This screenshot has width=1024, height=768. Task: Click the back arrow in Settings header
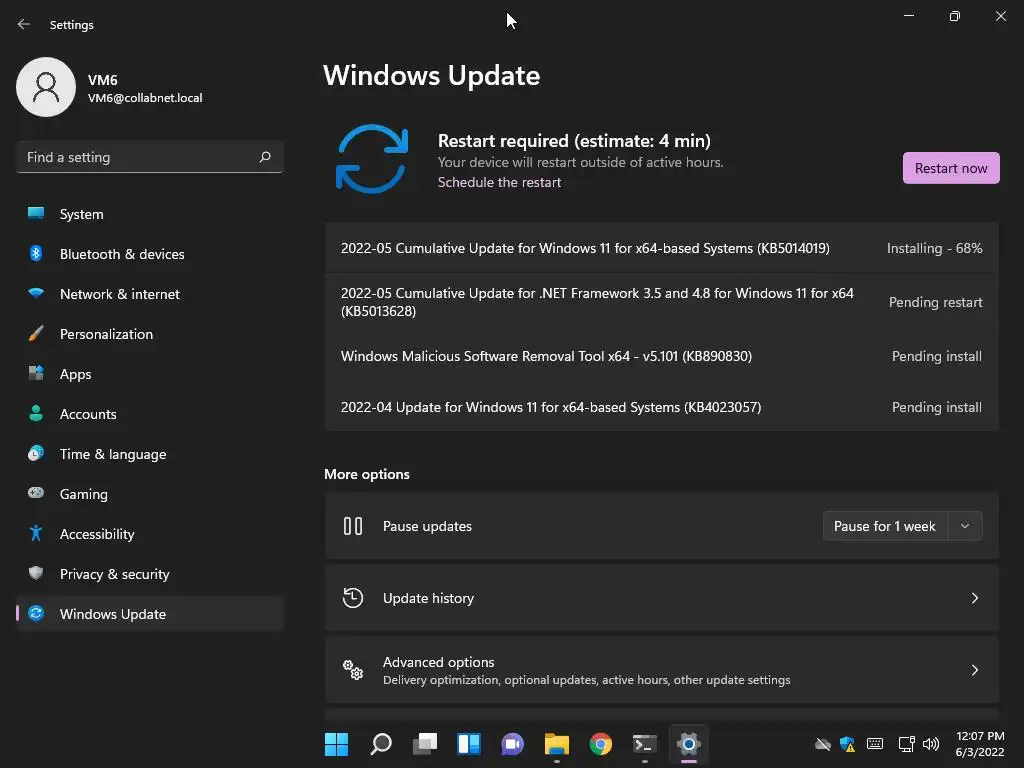24,24
